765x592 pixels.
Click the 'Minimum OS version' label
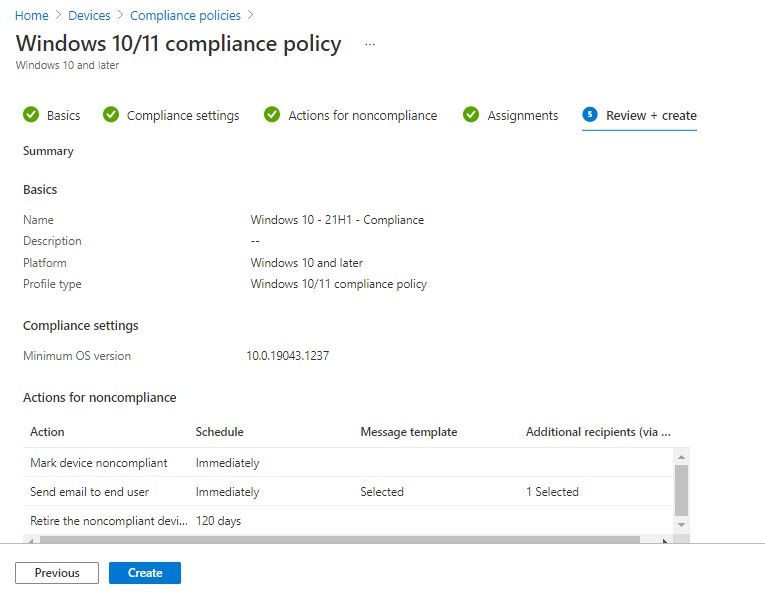click(x=77, y=356)
